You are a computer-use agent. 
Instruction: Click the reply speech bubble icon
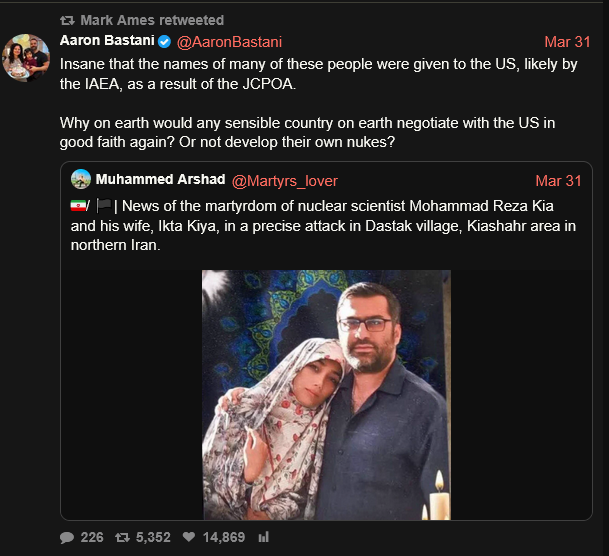pyautogui.click(x=67, y=537)
